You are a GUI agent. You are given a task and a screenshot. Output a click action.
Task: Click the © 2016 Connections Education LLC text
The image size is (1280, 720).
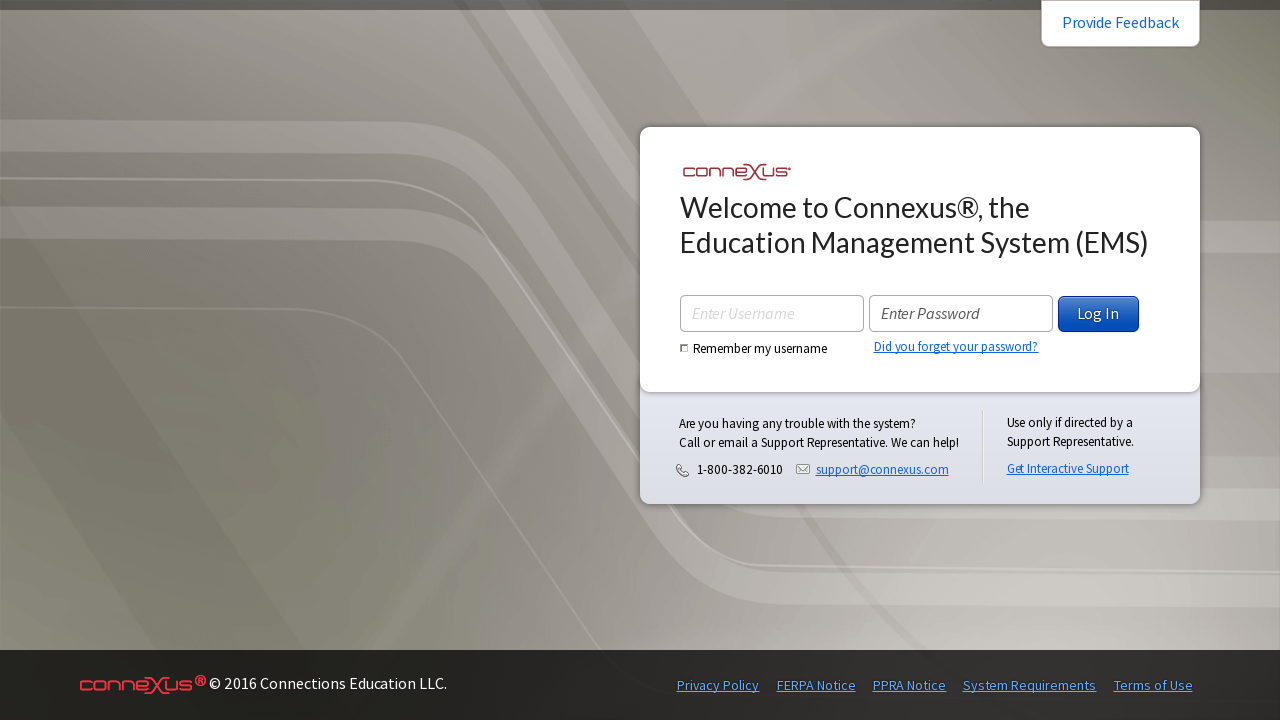pyautogui.click(x=328, y=684)
